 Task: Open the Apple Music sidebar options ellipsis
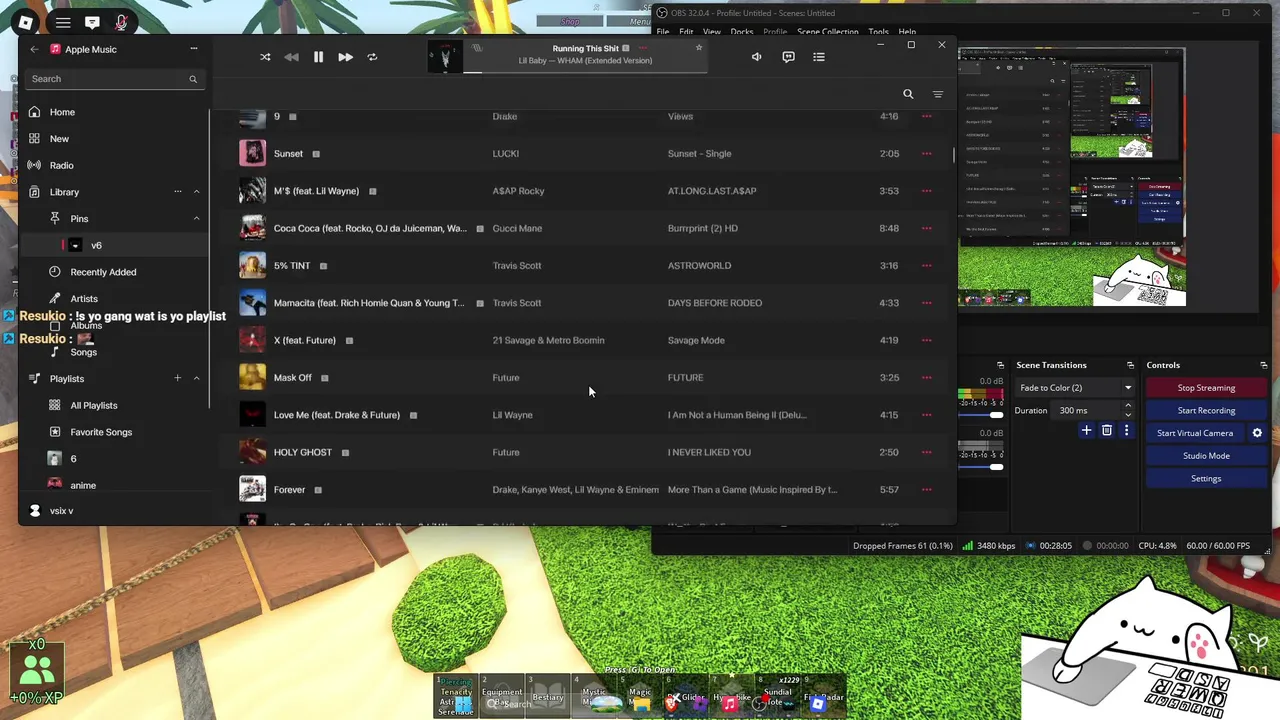point(194,49)
